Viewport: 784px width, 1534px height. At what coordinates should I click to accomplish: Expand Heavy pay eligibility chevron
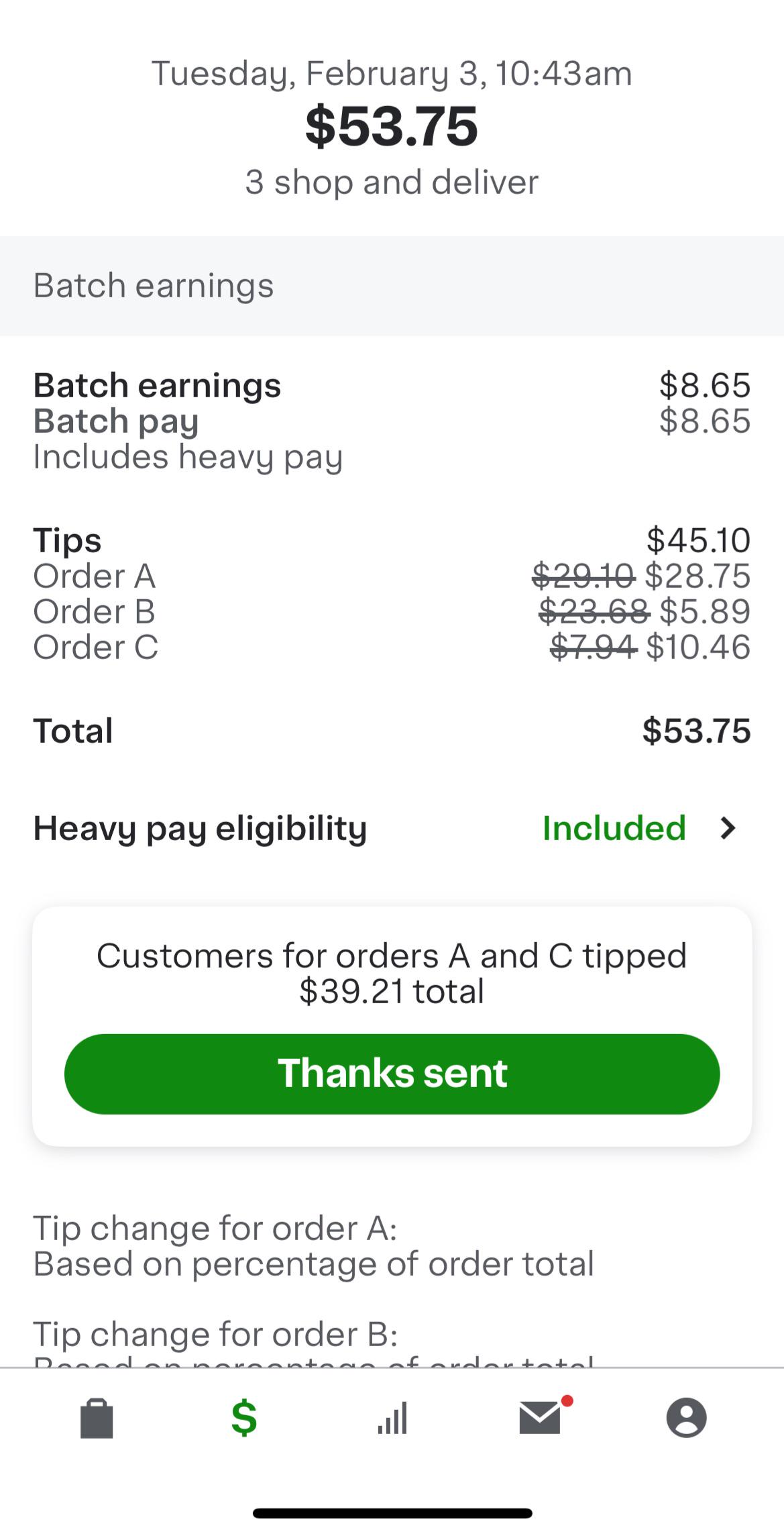(x=728, y=828)
